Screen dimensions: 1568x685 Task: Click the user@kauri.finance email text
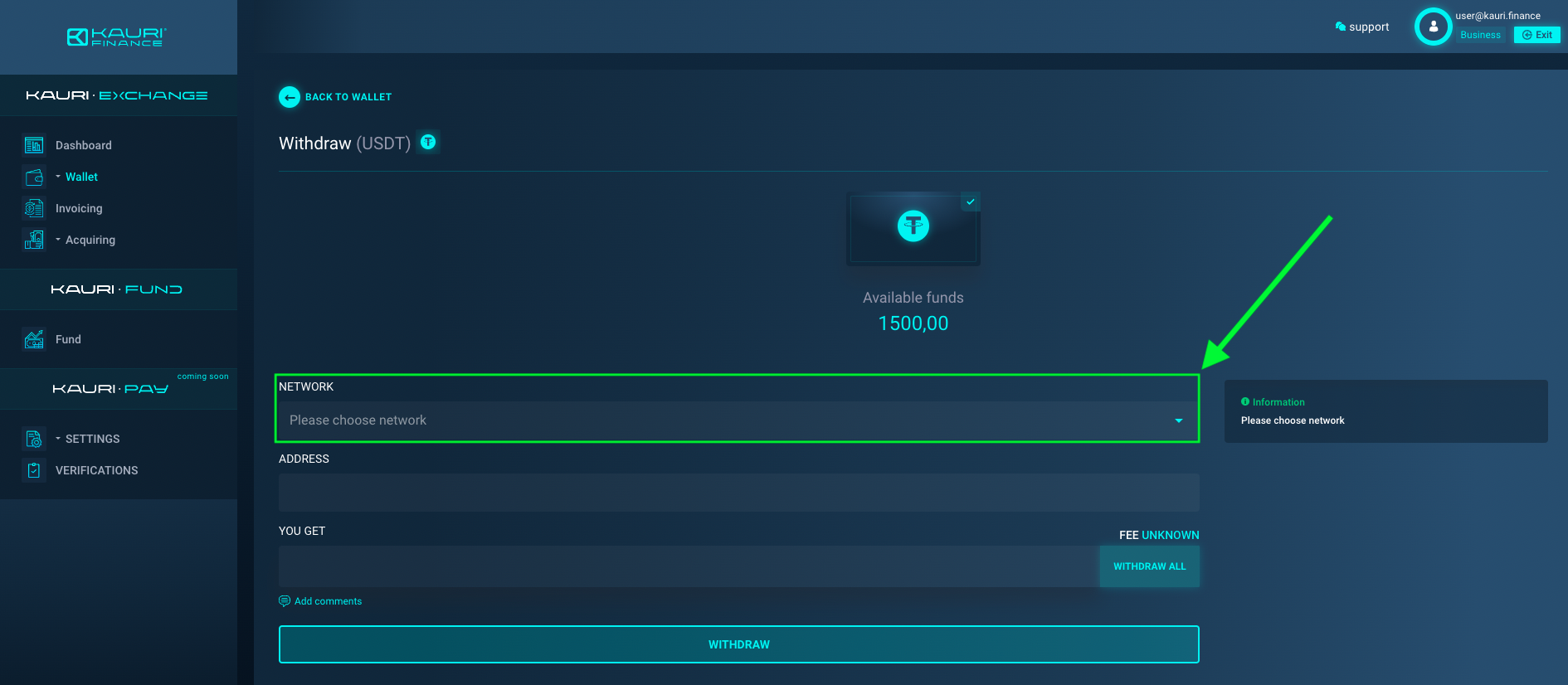point(1497,16)
